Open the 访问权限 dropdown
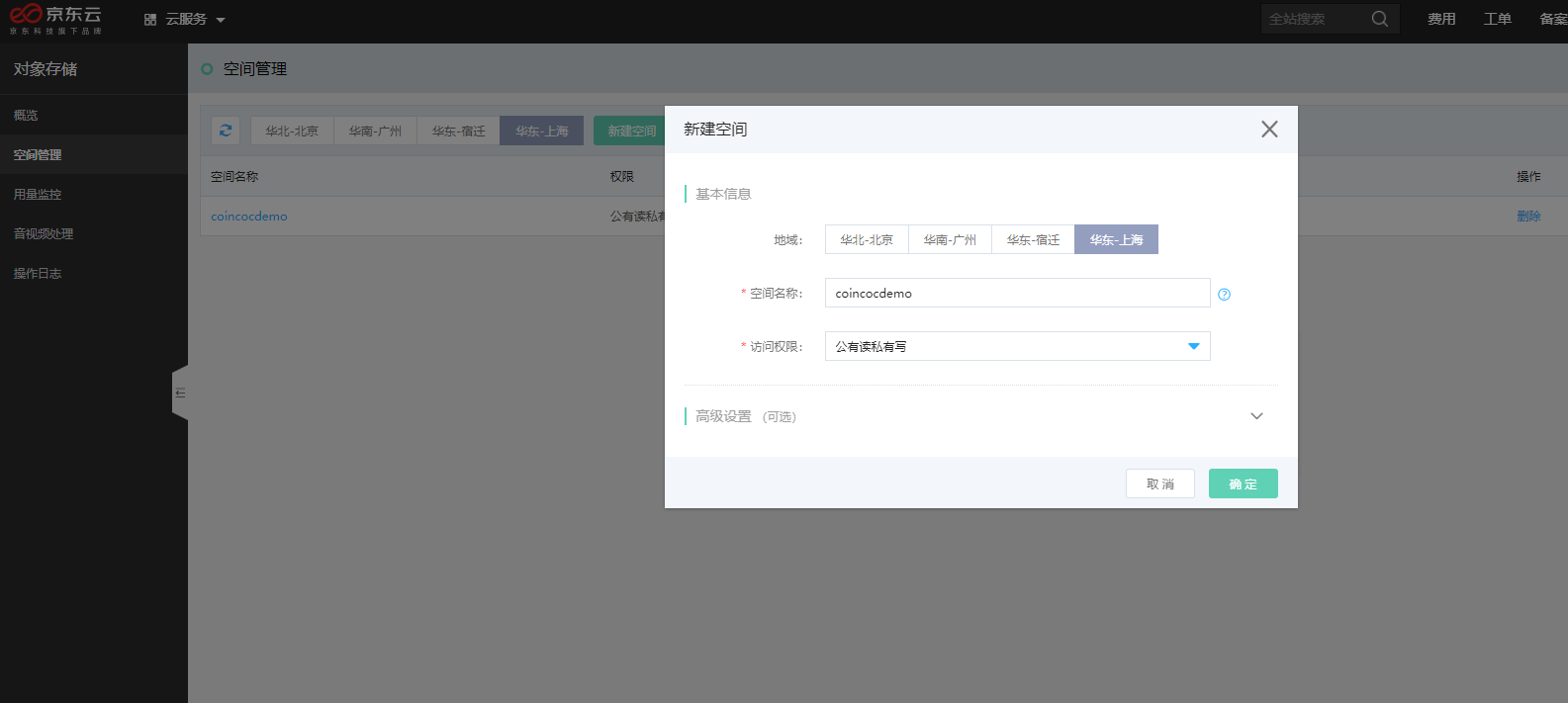 1017,346
